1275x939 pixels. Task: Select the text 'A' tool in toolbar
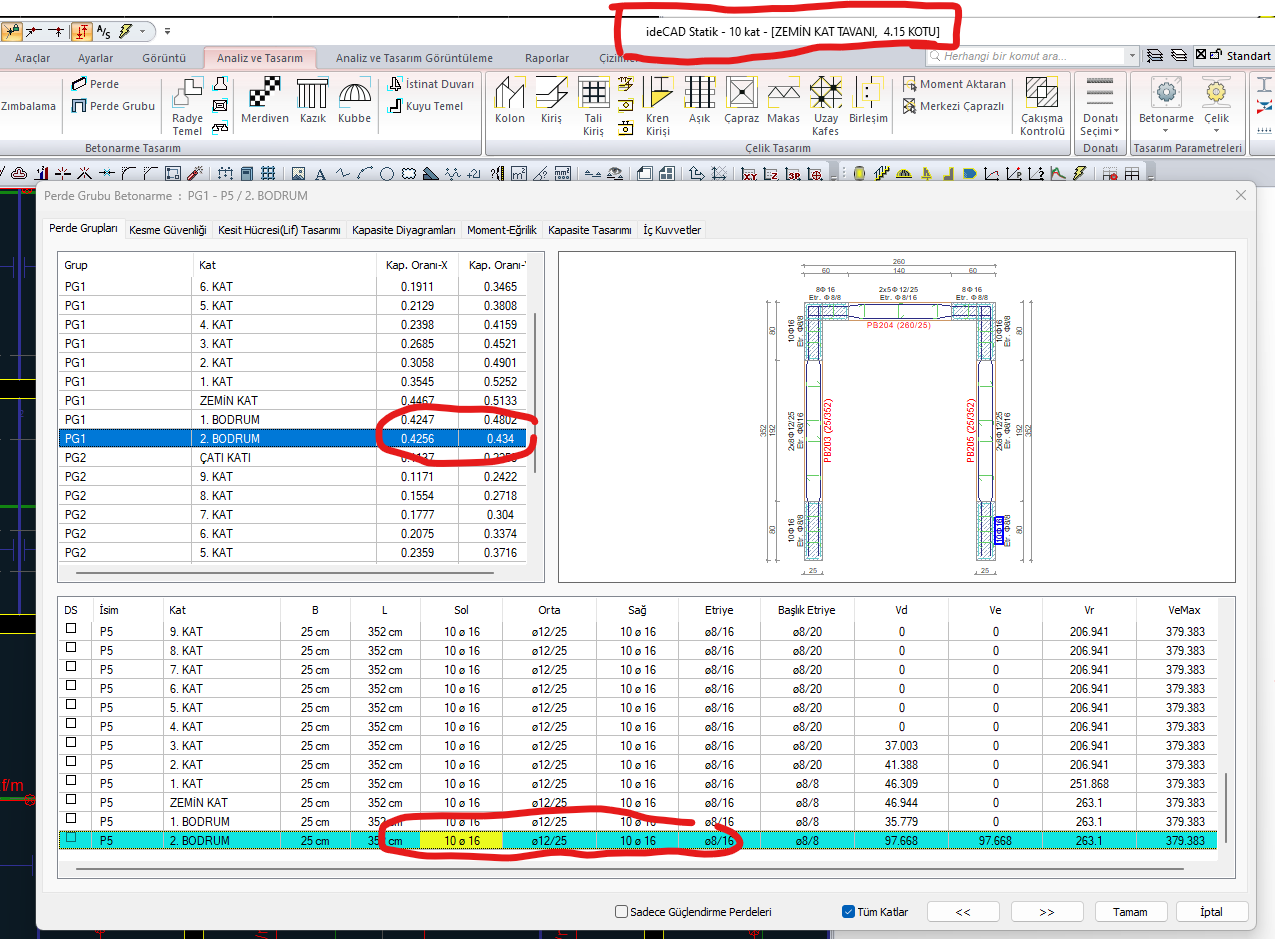tap(320, 174)
